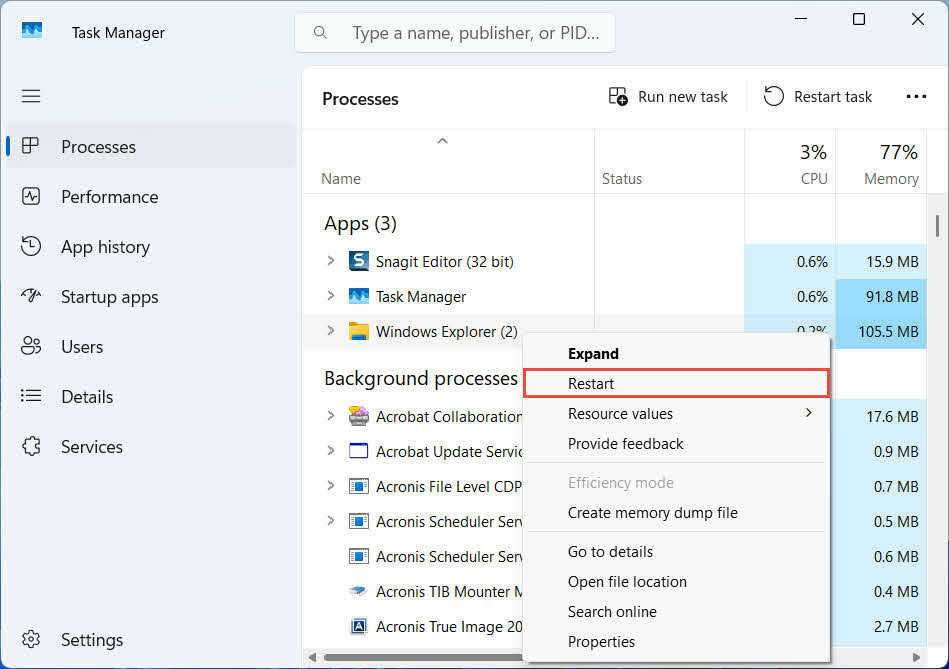Choose Expand from the context menu
Screen dimensions: 949x669
tap(676, 354)
